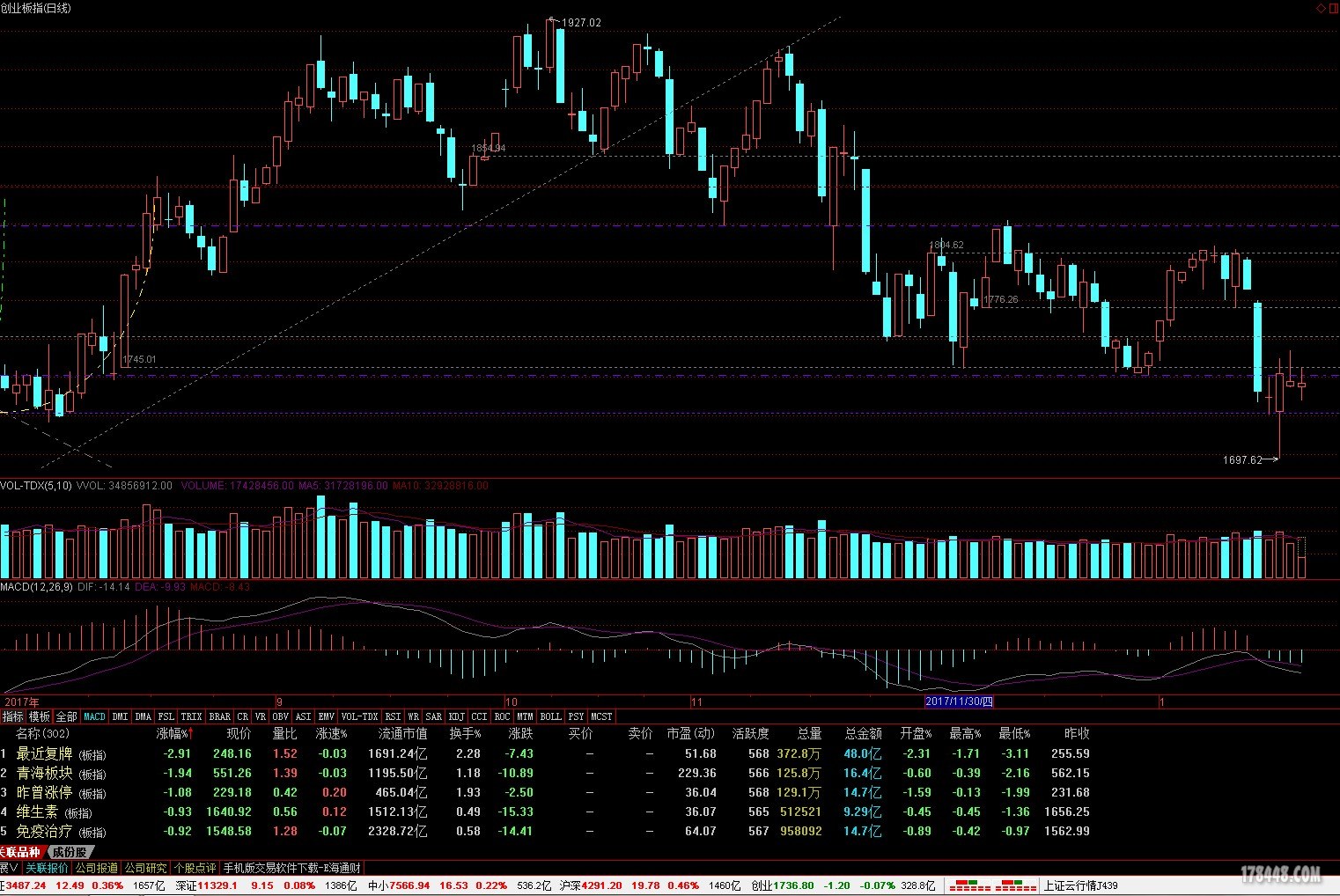Select the MACD indicator tab
1340x896 pixels.
click(94, 716)
